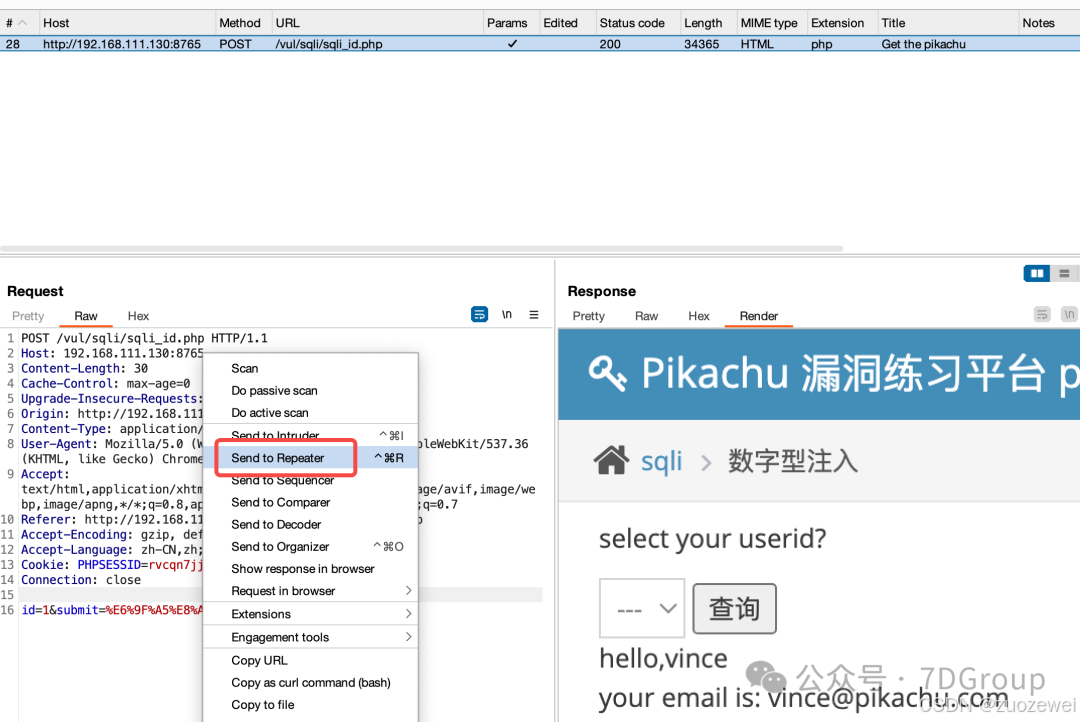Select Show response in browser

(x=311, y=568)
